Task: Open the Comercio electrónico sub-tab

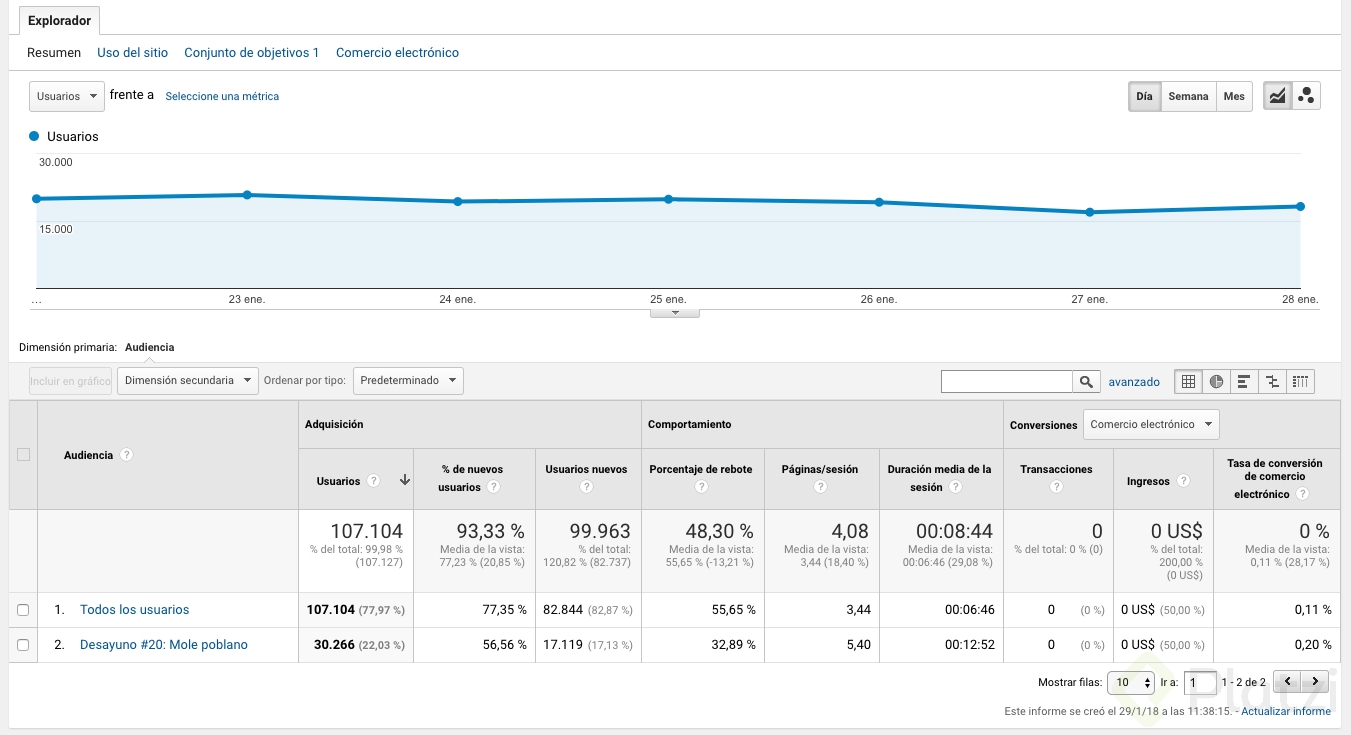Action: 398,53
